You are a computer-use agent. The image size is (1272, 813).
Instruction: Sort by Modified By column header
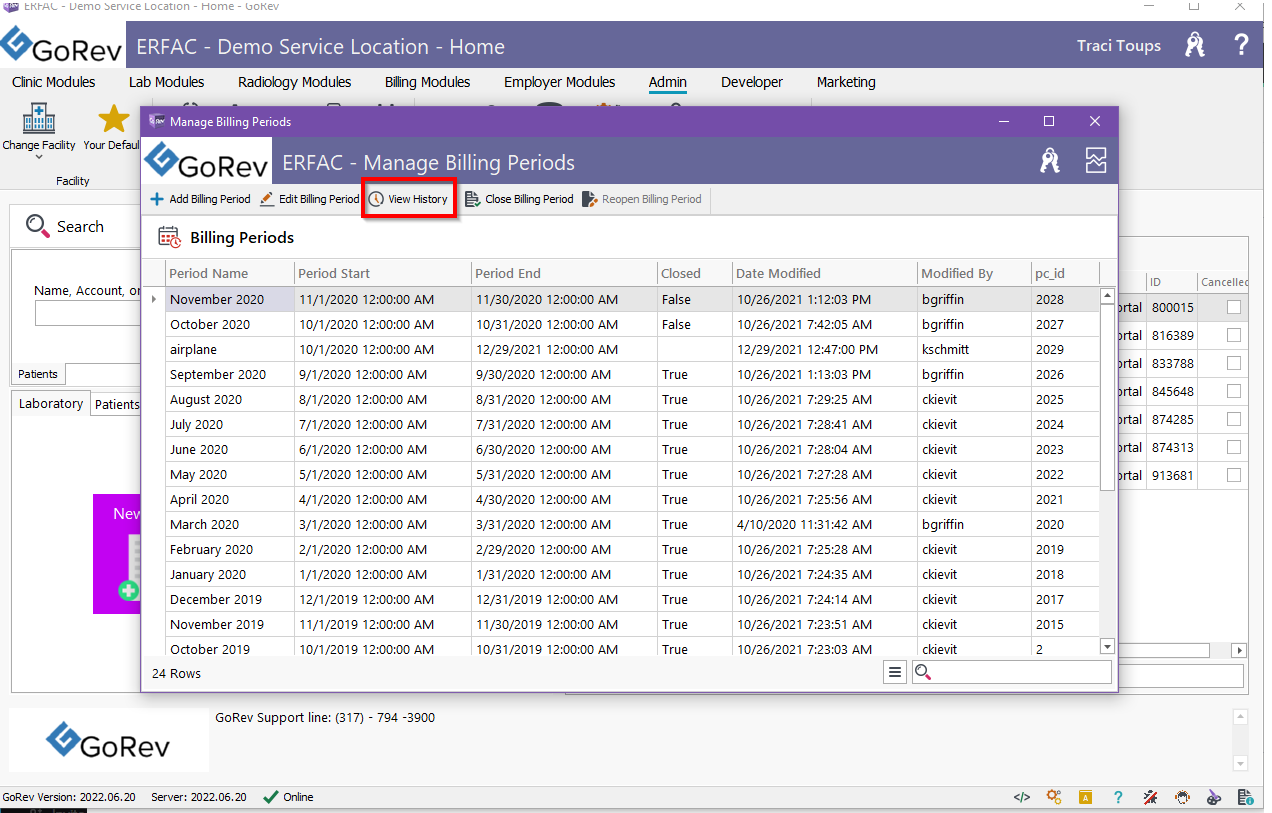point(975,273)
